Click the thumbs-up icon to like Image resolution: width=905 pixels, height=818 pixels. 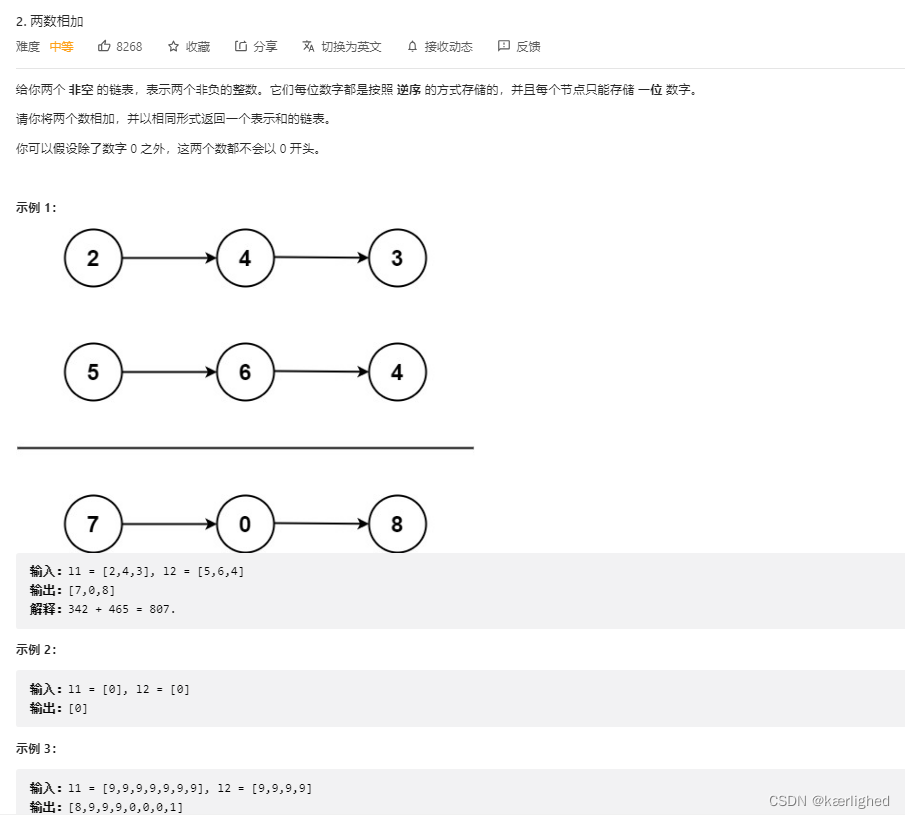tap(104, 46)
